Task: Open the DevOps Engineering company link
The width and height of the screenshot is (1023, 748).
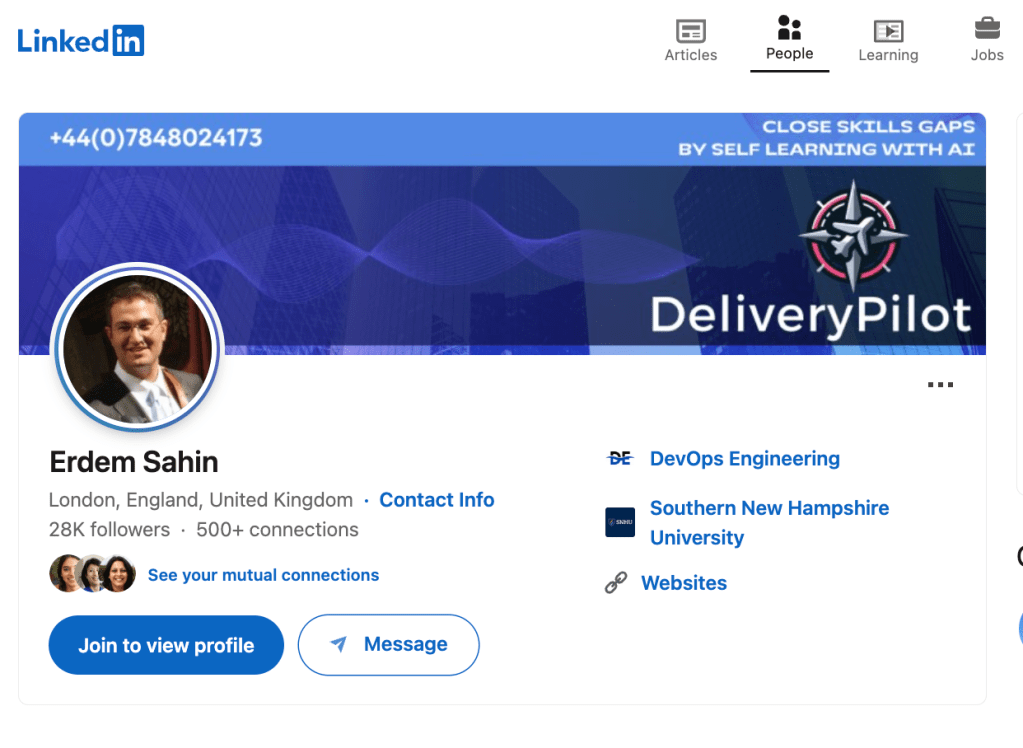Action: pyautogui.click(x=744, y=459)
